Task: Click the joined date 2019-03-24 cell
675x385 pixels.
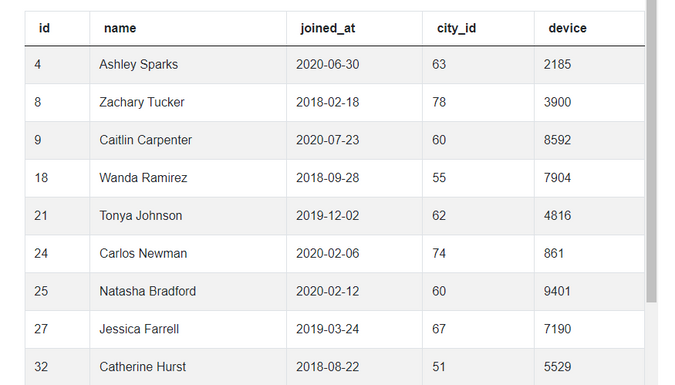Action: pos(354,329)
